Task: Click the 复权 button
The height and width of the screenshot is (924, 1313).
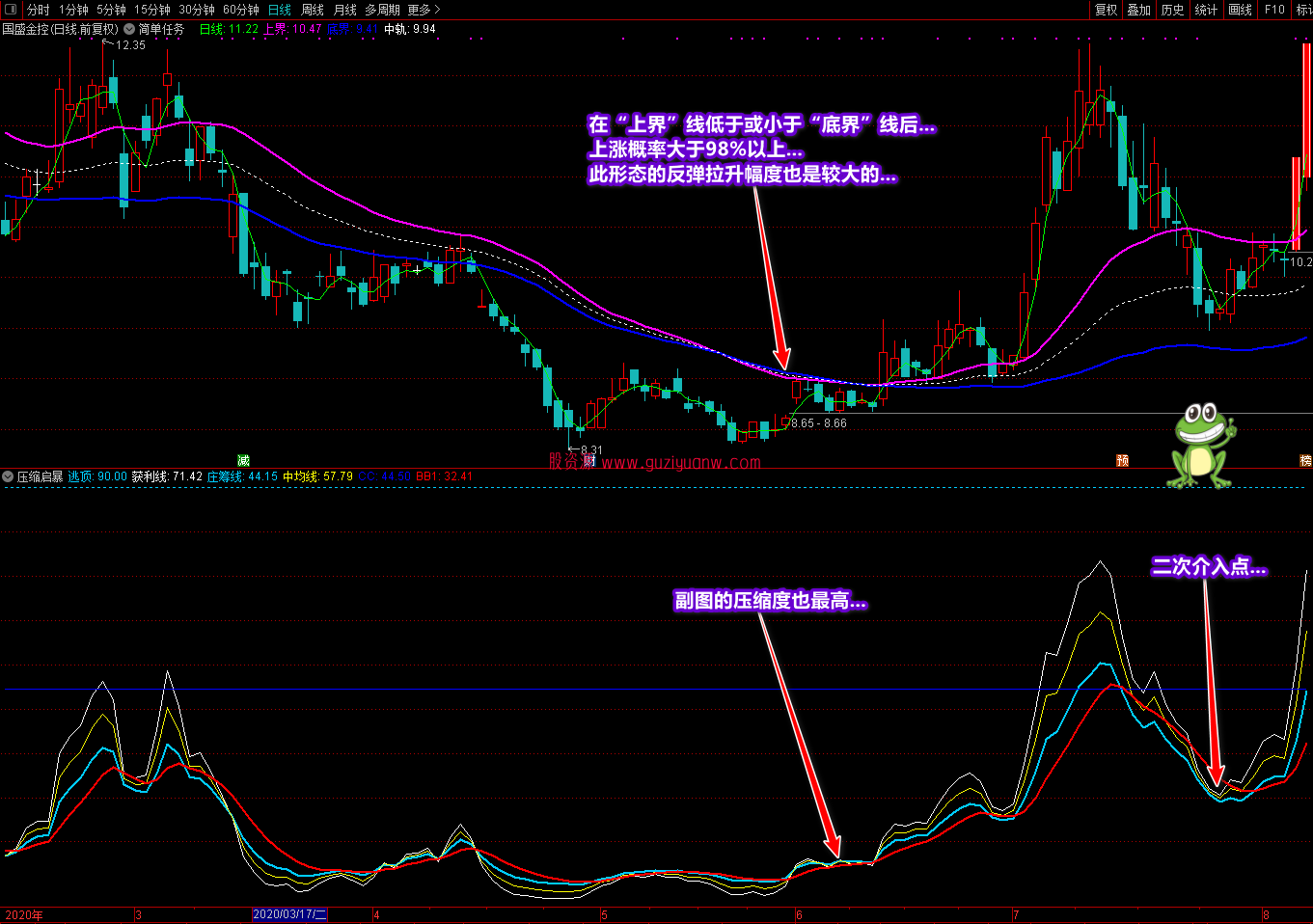Action: (1106, 10)
